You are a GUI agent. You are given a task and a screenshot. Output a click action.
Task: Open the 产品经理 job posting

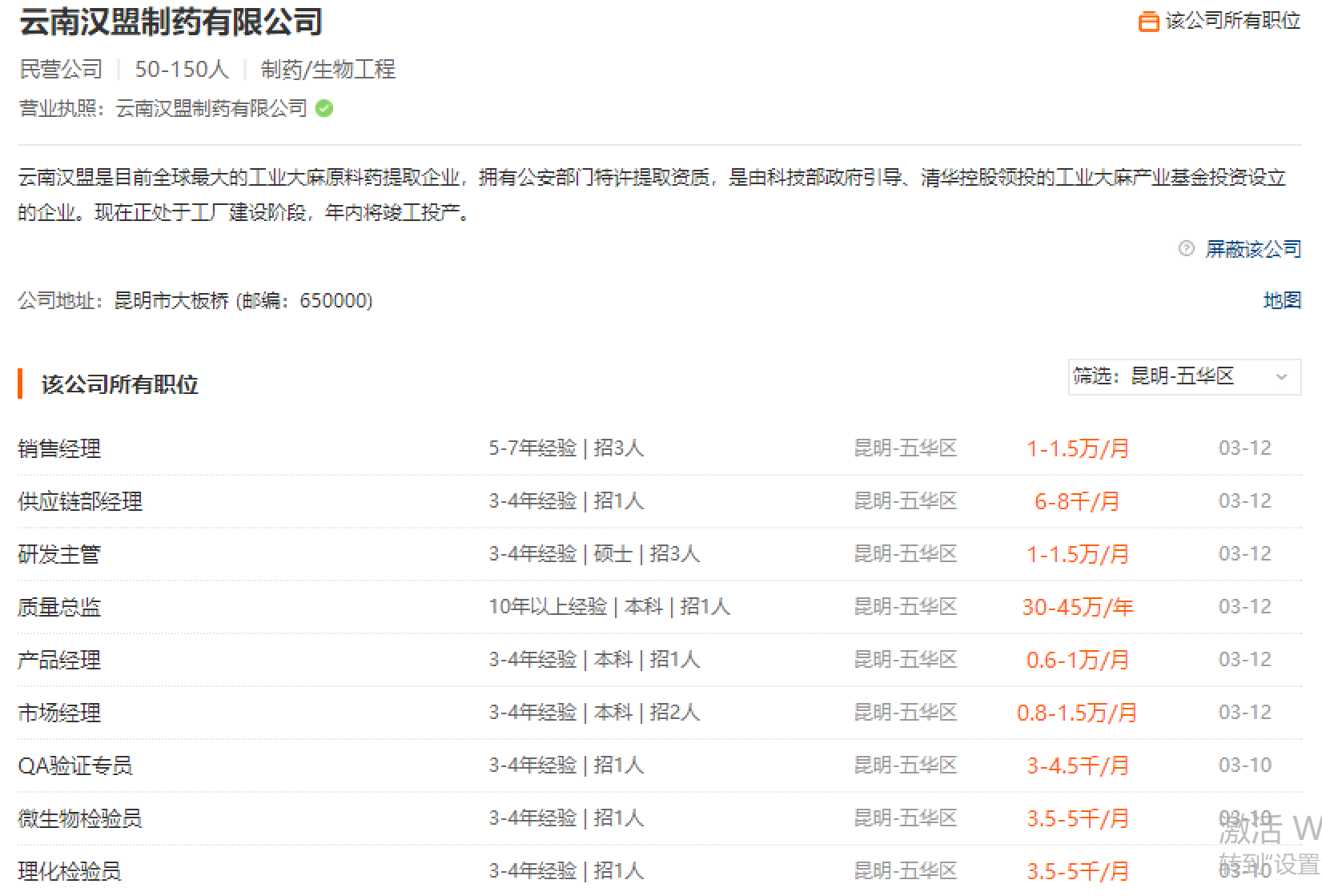pyautogui.click(x=59, y=660)
